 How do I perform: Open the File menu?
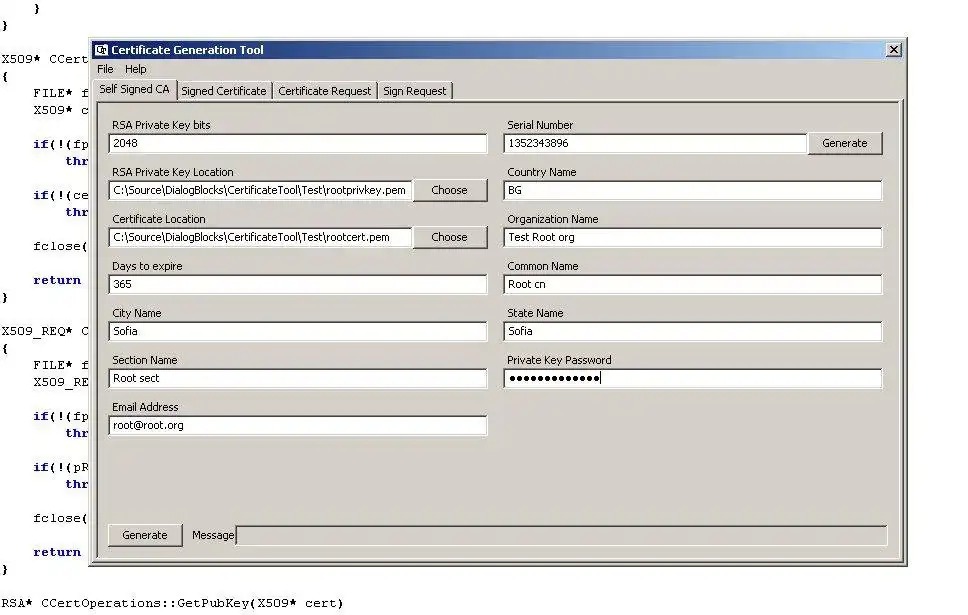point(105,69)
